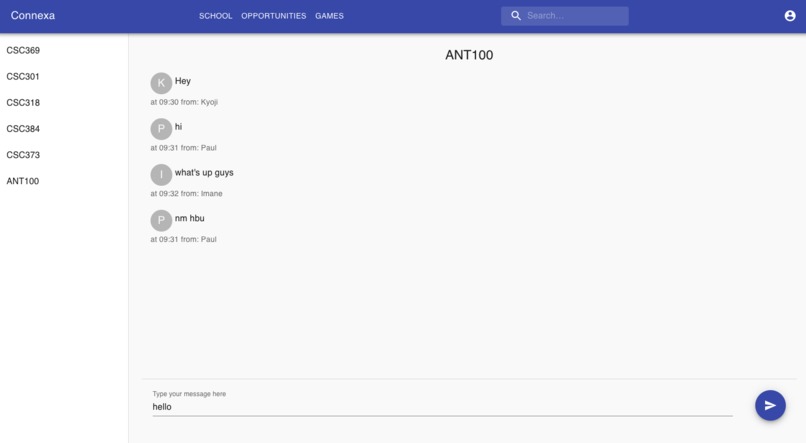Click the "at 09:32 from: Imane" timestamp
Viewport: 806px width, 443px height.
point(186,194)
